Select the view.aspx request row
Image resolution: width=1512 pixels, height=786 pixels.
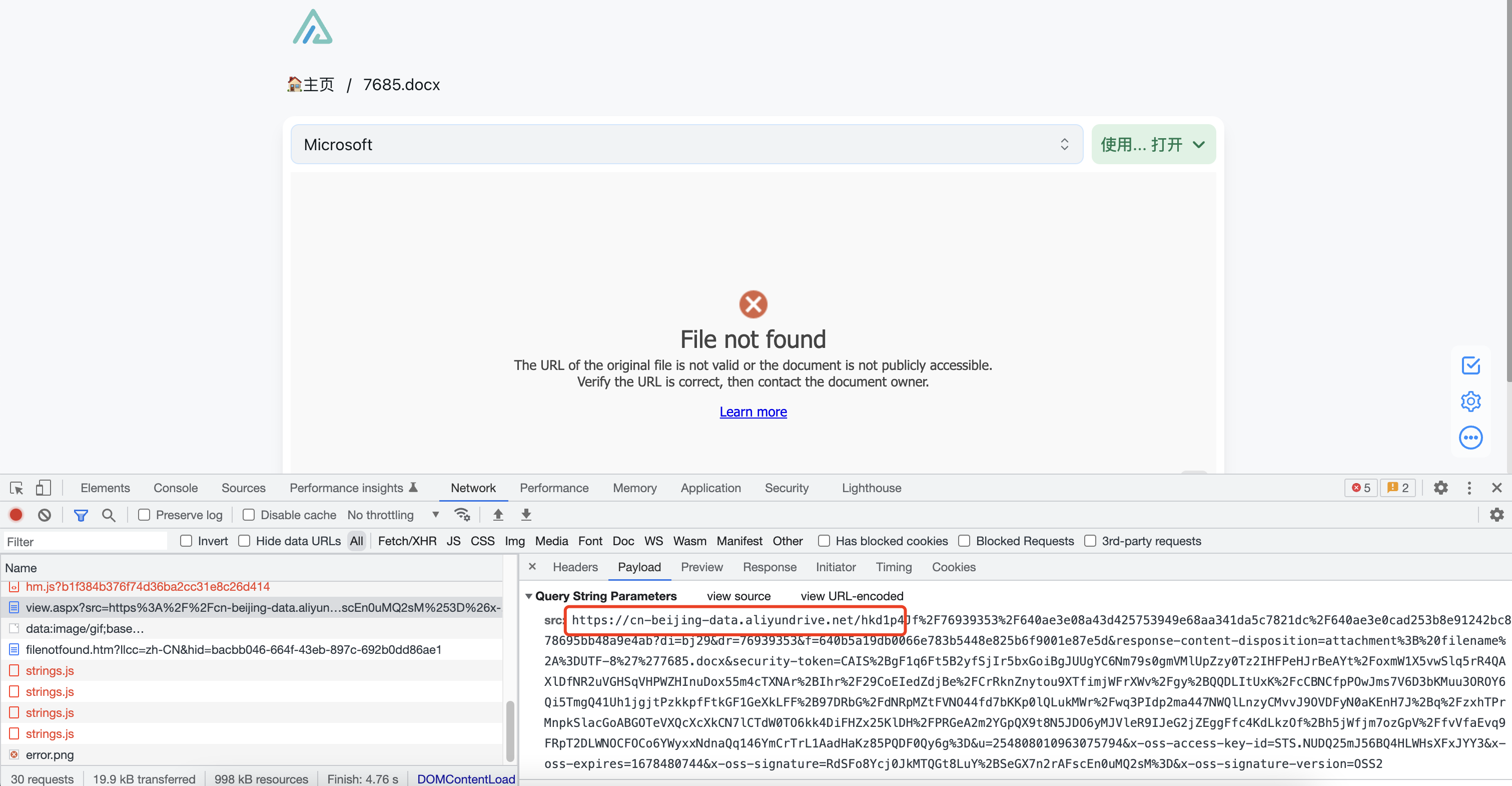[252, 607]
